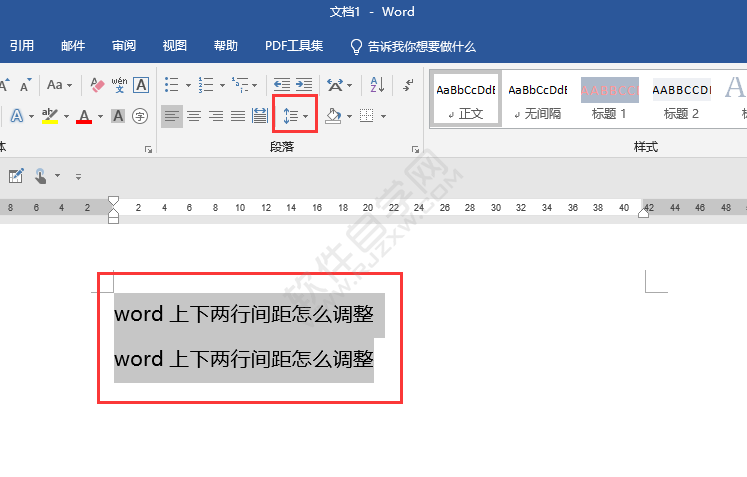
Task: Apply character border with the boxed A icon
Action: pos(141,85)
